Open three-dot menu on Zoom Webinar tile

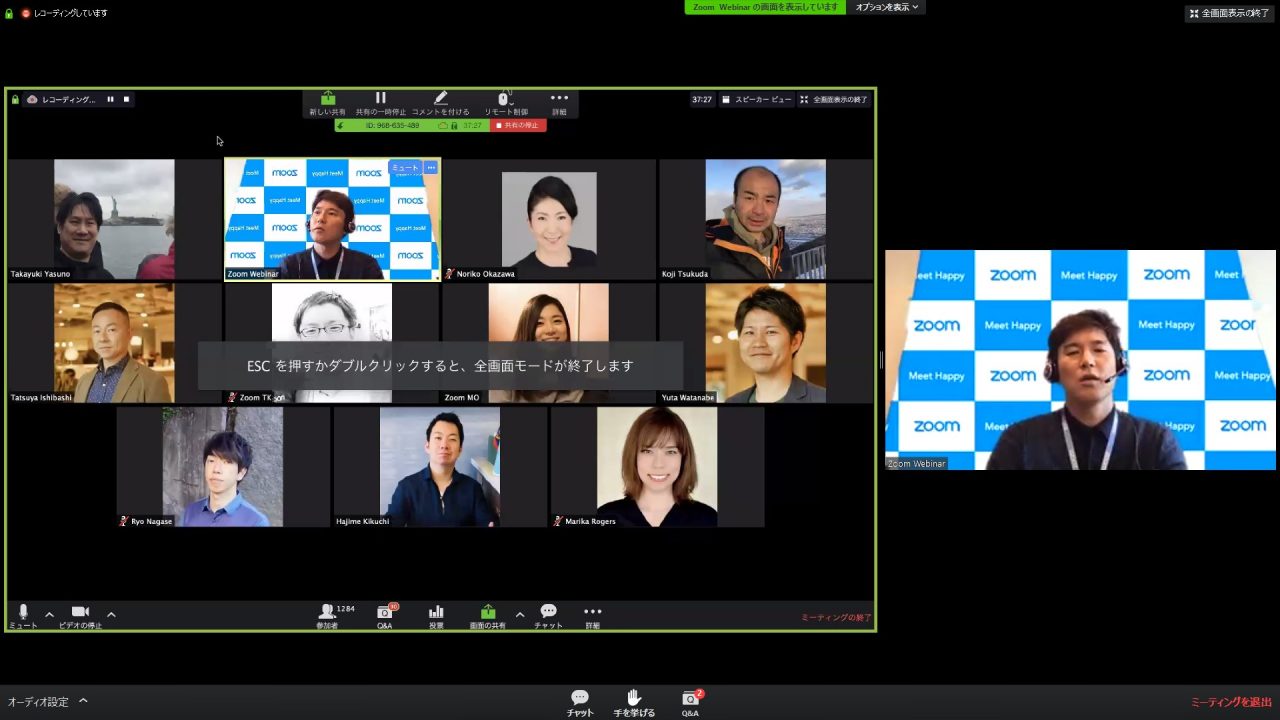pyautogui.click(x=431, y=168)
